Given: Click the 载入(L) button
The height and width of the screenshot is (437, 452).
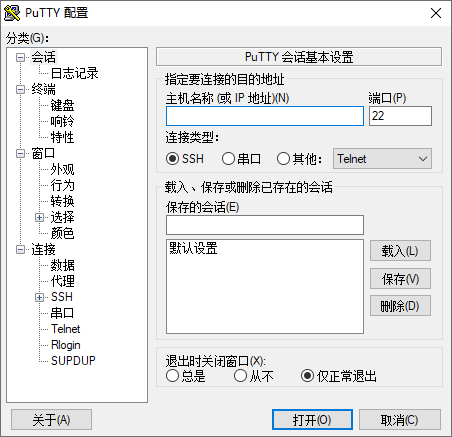Looking at the screenshot, I should tap(400, 251).
